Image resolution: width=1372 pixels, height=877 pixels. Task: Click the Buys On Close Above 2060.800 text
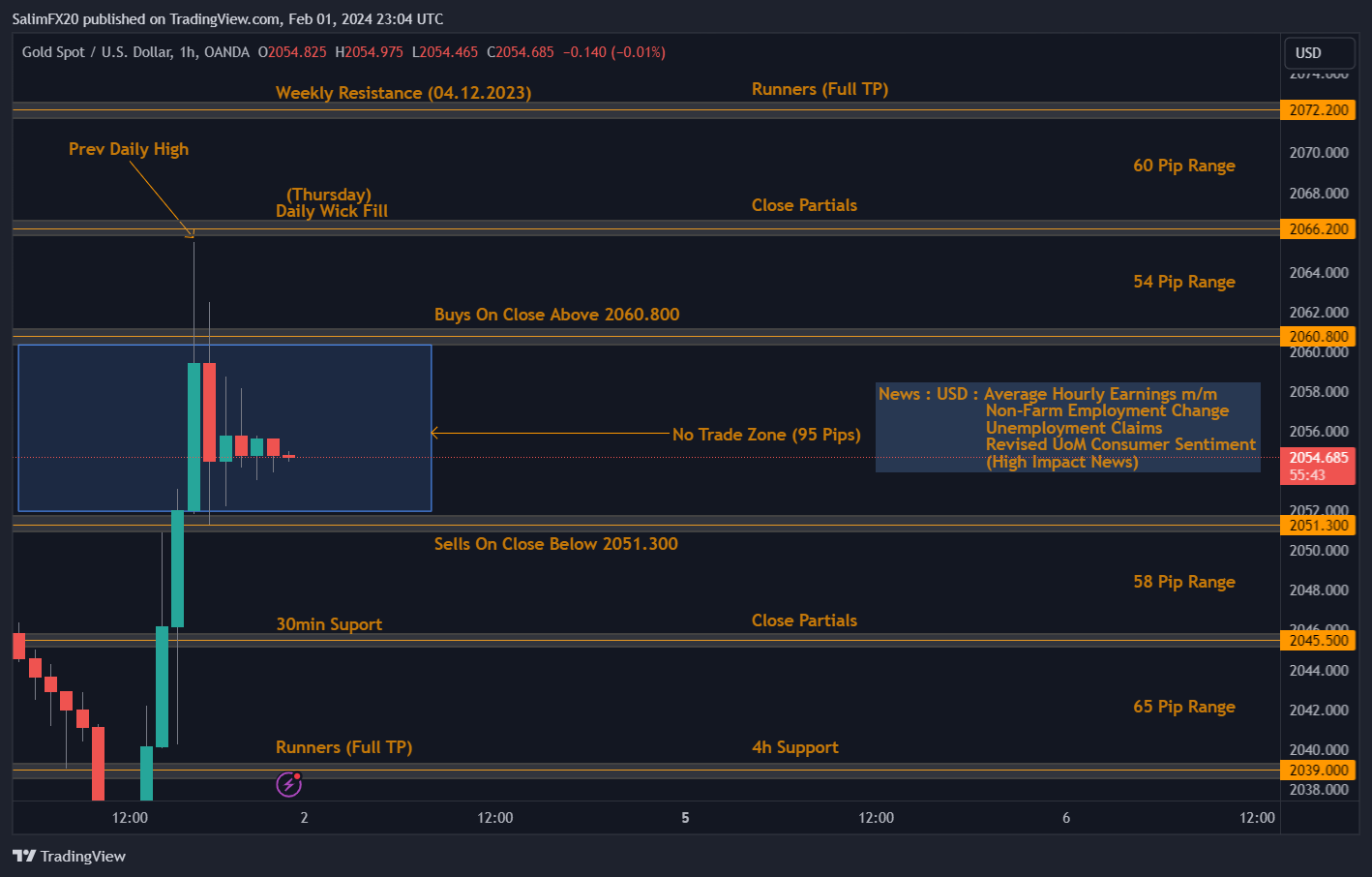556,315
